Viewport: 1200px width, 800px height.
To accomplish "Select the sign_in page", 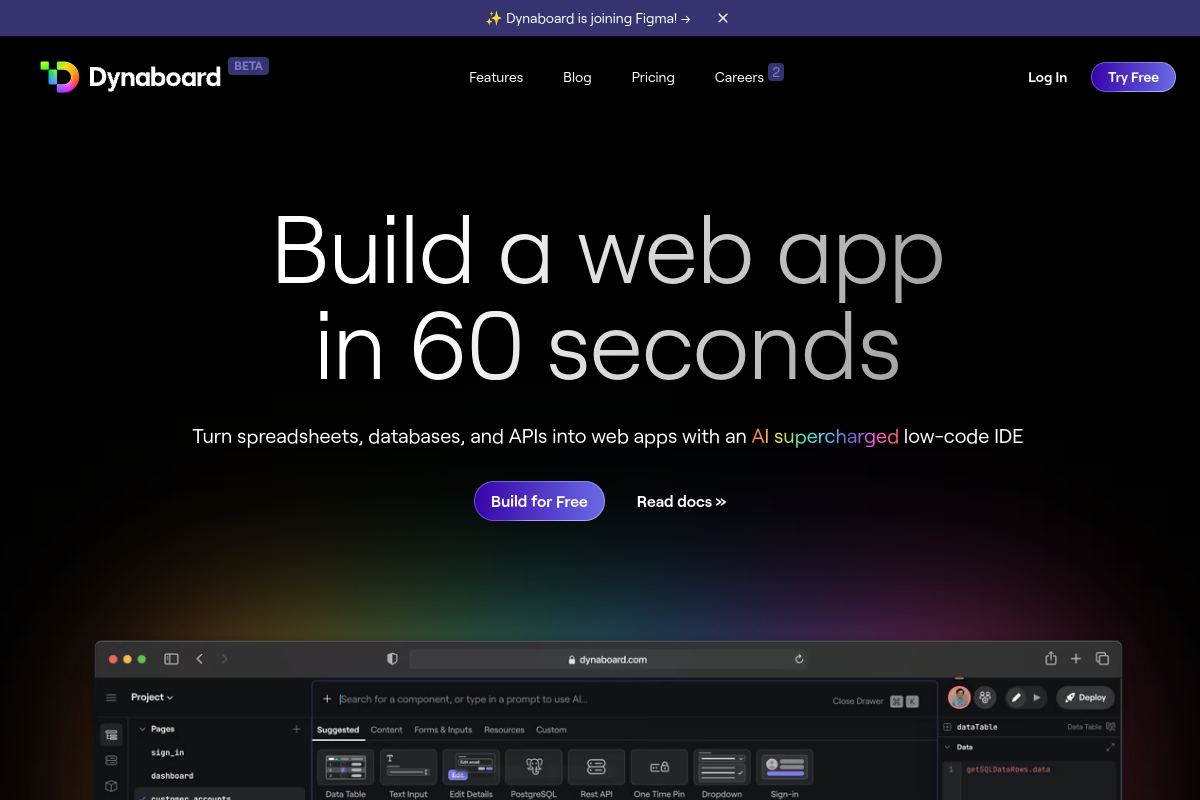I will (x=167, y=752).
